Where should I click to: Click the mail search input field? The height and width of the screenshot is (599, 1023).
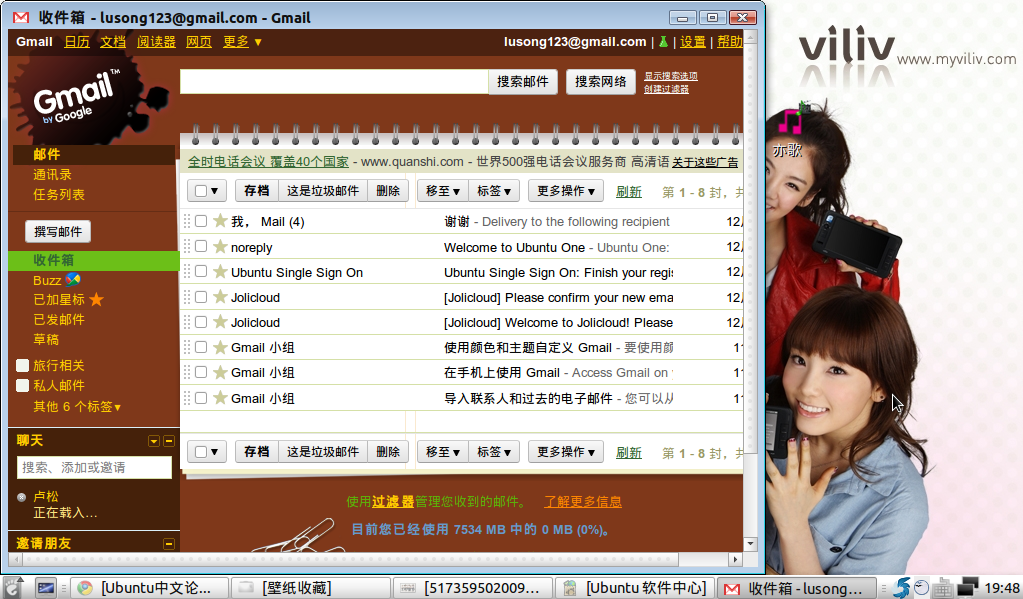pyautogui.click(x=334, y=82)
